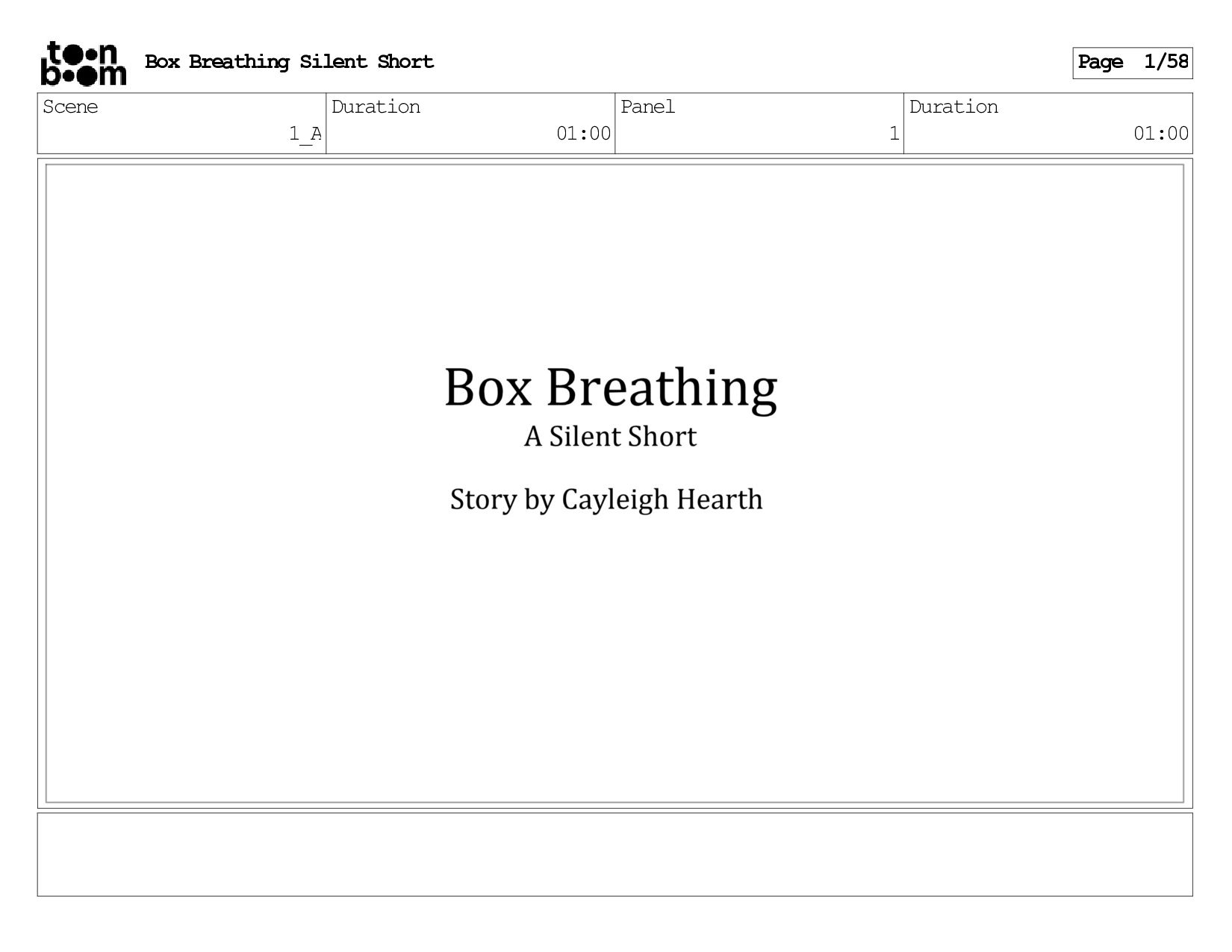Click the Toon Boom logo

[x=84, y=63]
